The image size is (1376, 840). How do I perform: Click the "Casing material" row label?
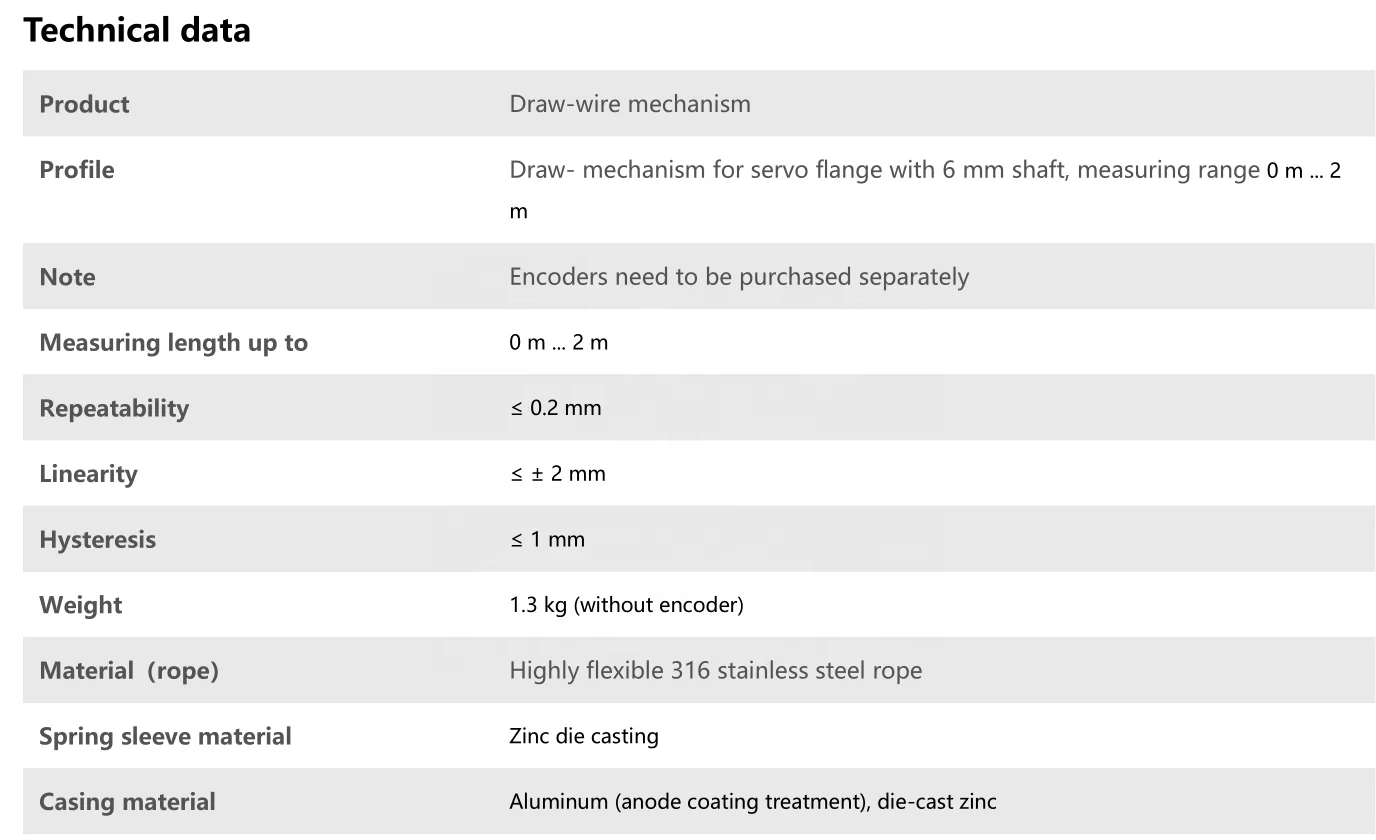127,802
